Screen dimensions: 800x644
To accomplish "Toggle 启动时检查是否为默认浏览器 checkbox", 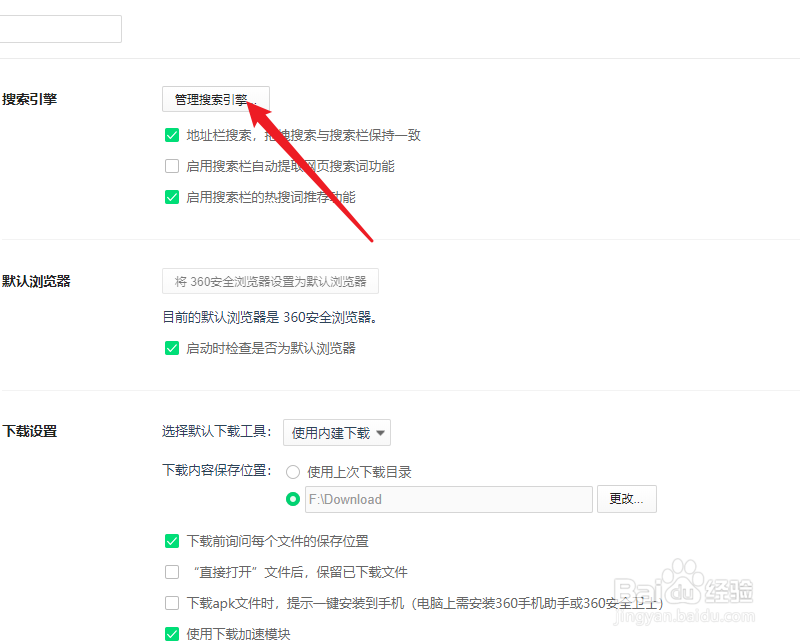I will (x=172, y=349).
